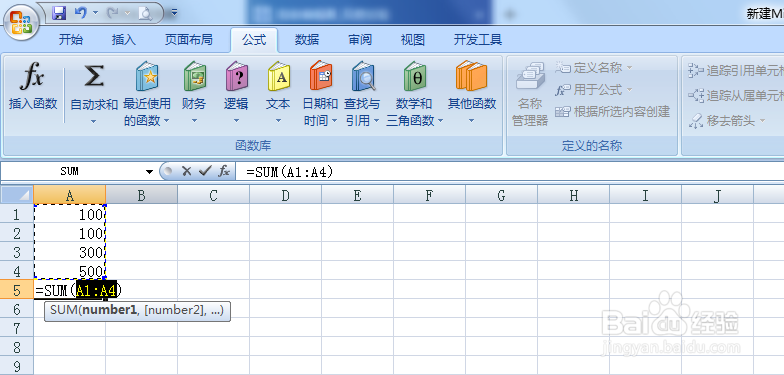Click the 移去箭头 button
Image resolution: width=784 pixels, height=375 pixels.
click(x=727, y=120)
